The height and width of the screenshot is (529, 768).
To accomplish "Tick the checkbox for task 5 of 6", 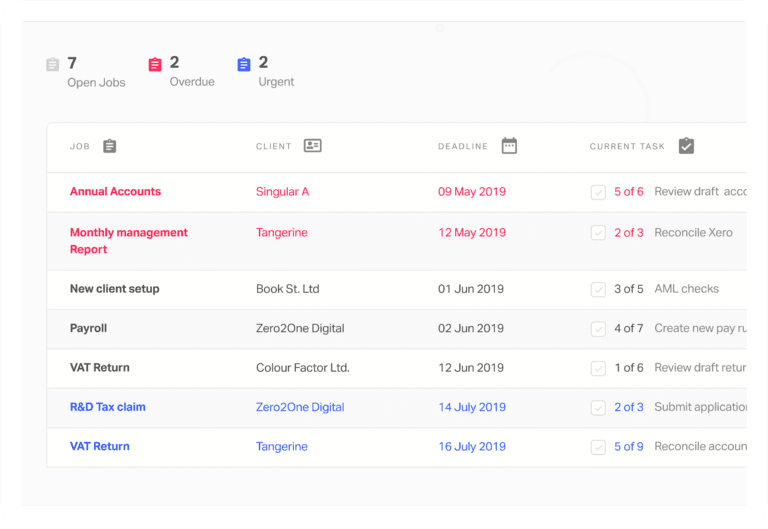I will [x=598, y=192].
